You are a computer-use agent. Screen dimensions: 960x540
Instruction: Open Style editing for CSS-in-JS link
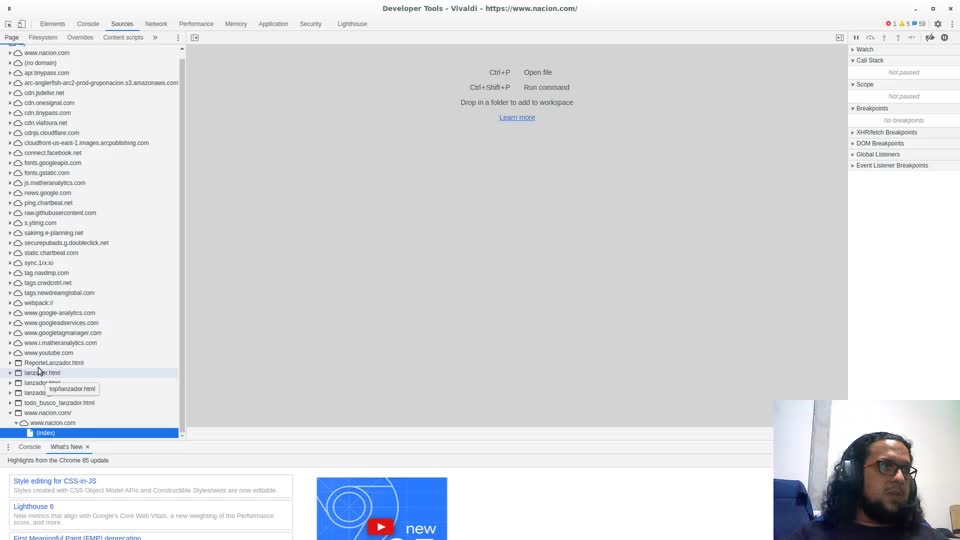pyautogui.click(x=54, y=481)
